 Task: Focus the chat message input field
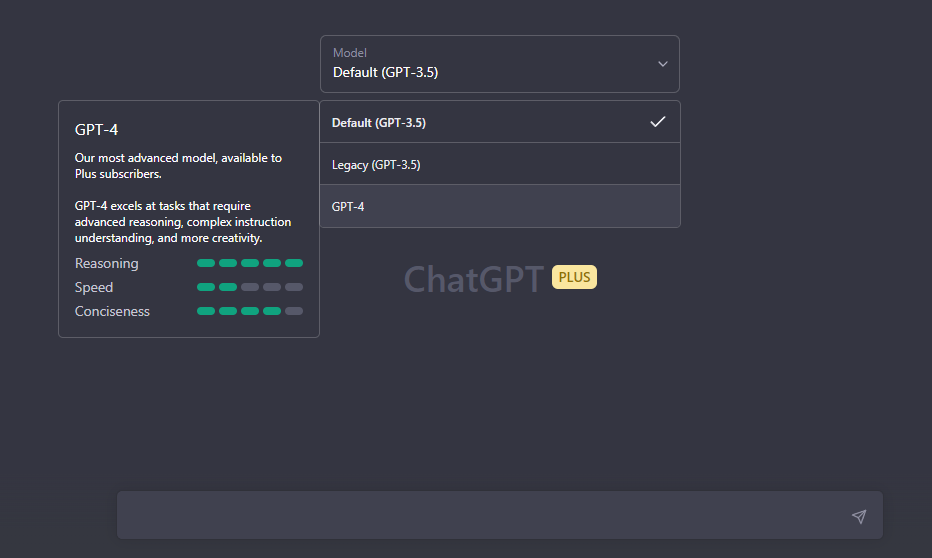tap(499, 515)
